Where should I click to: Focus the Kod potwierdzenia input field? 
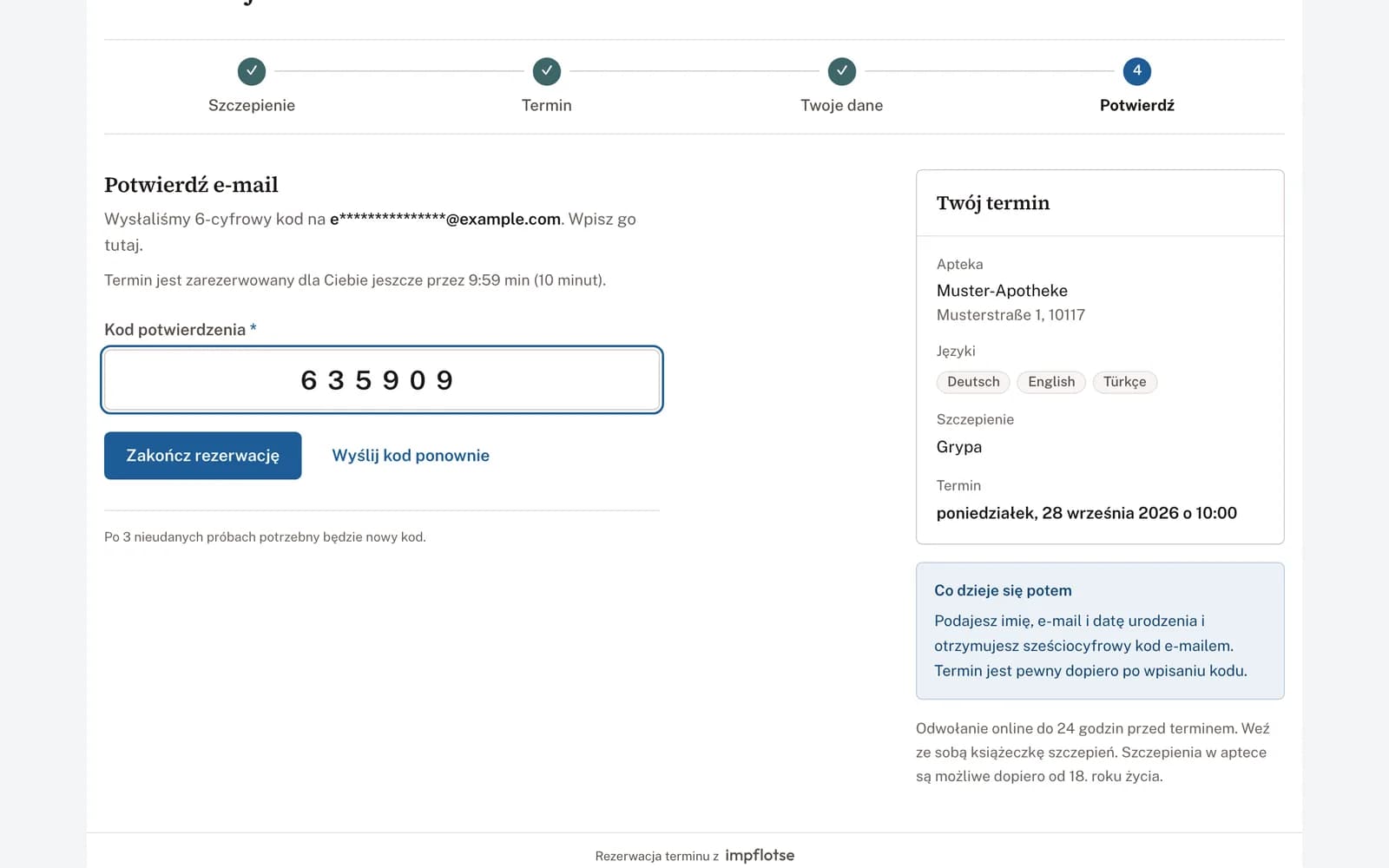pyautogui.click(x=382, y=380)
